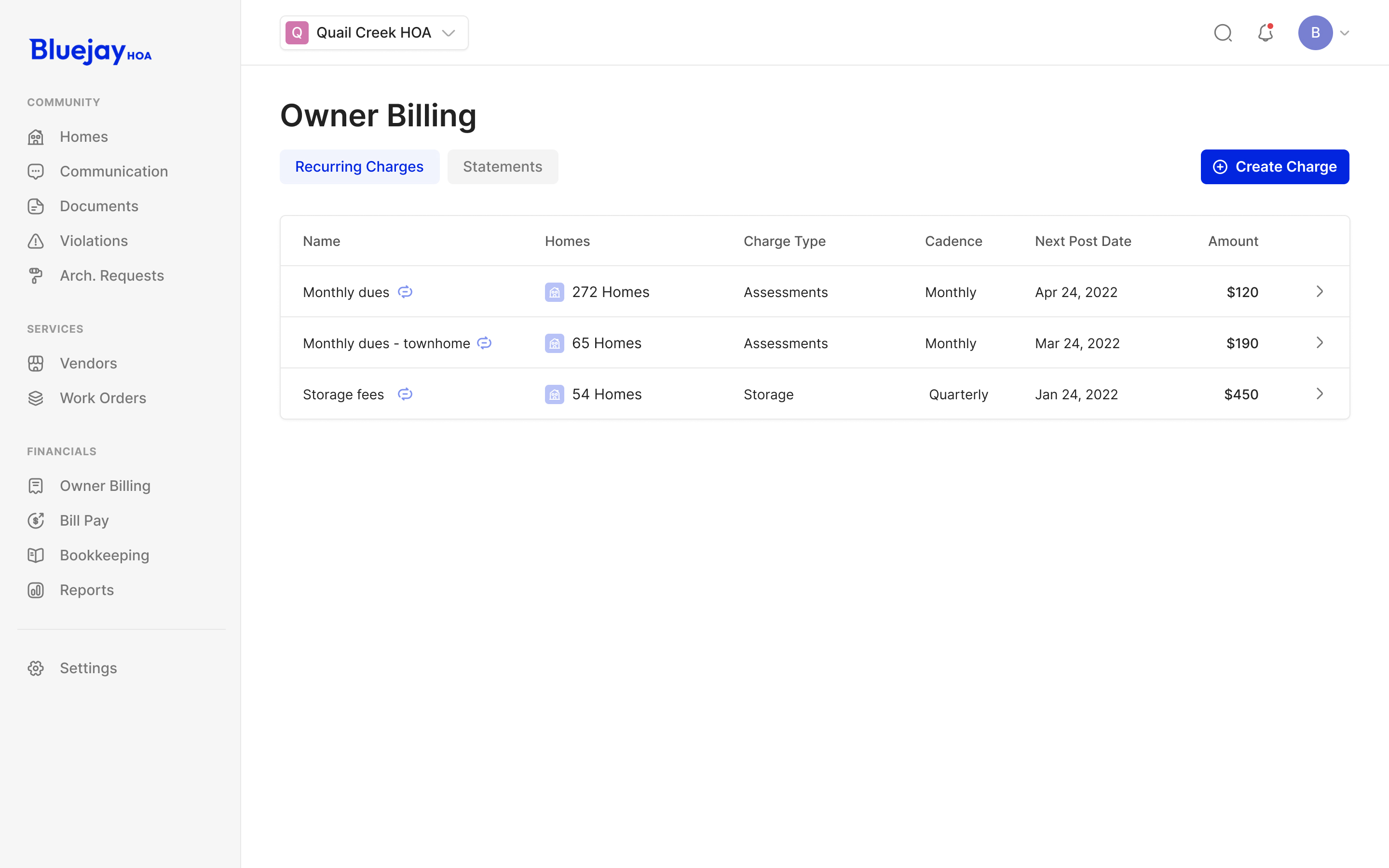Screen dimensions: 1389x868
Task: Open the Quail Creek HOA community selector
Action: [374, 33]
